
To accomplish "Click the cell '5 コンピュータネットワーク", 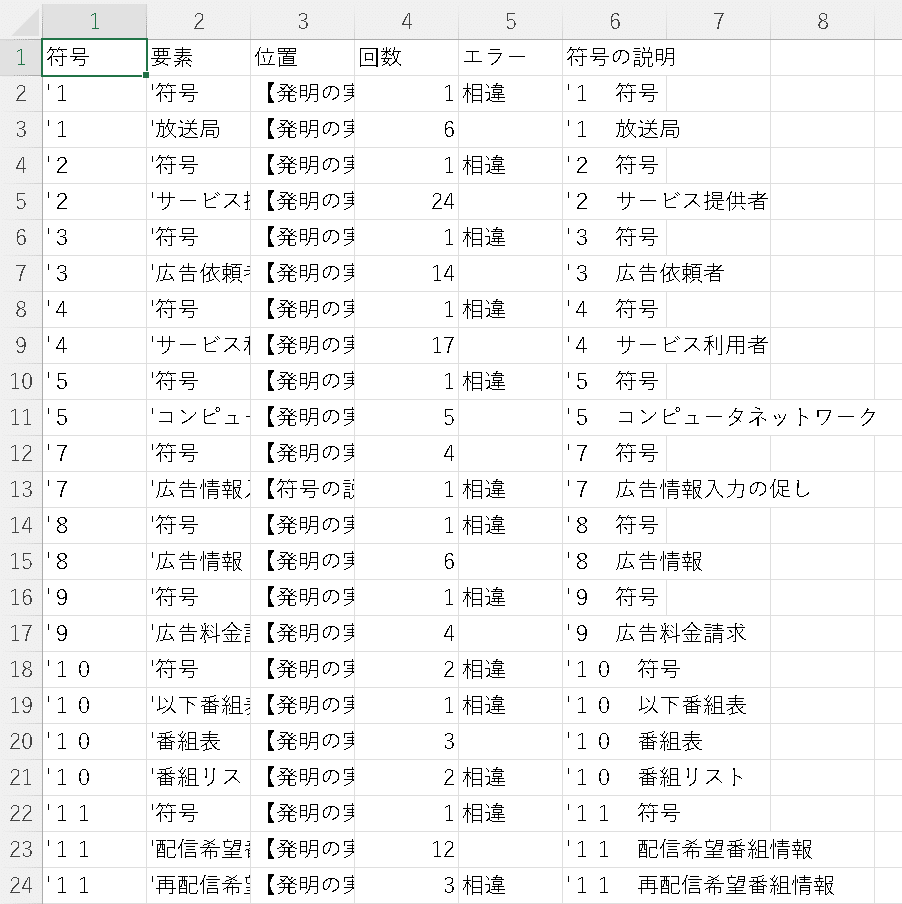I will 720,417.
